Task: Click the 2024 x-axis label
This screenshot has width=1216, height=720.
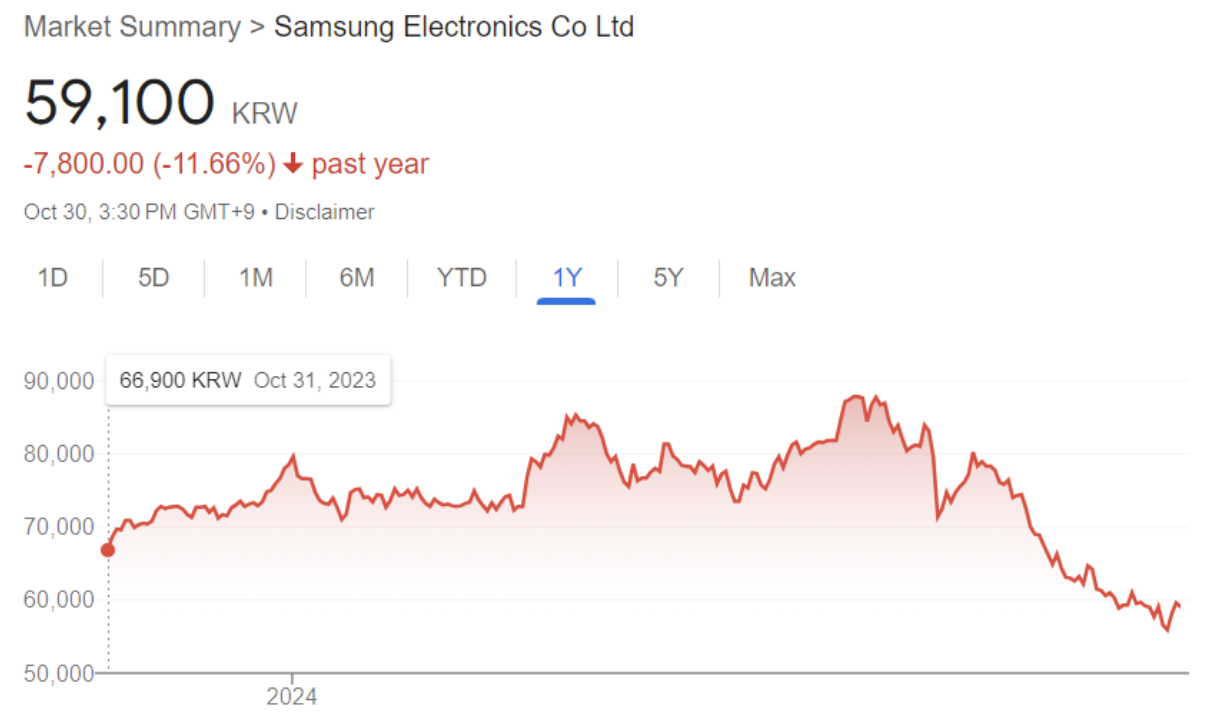Action: (292, 696)
